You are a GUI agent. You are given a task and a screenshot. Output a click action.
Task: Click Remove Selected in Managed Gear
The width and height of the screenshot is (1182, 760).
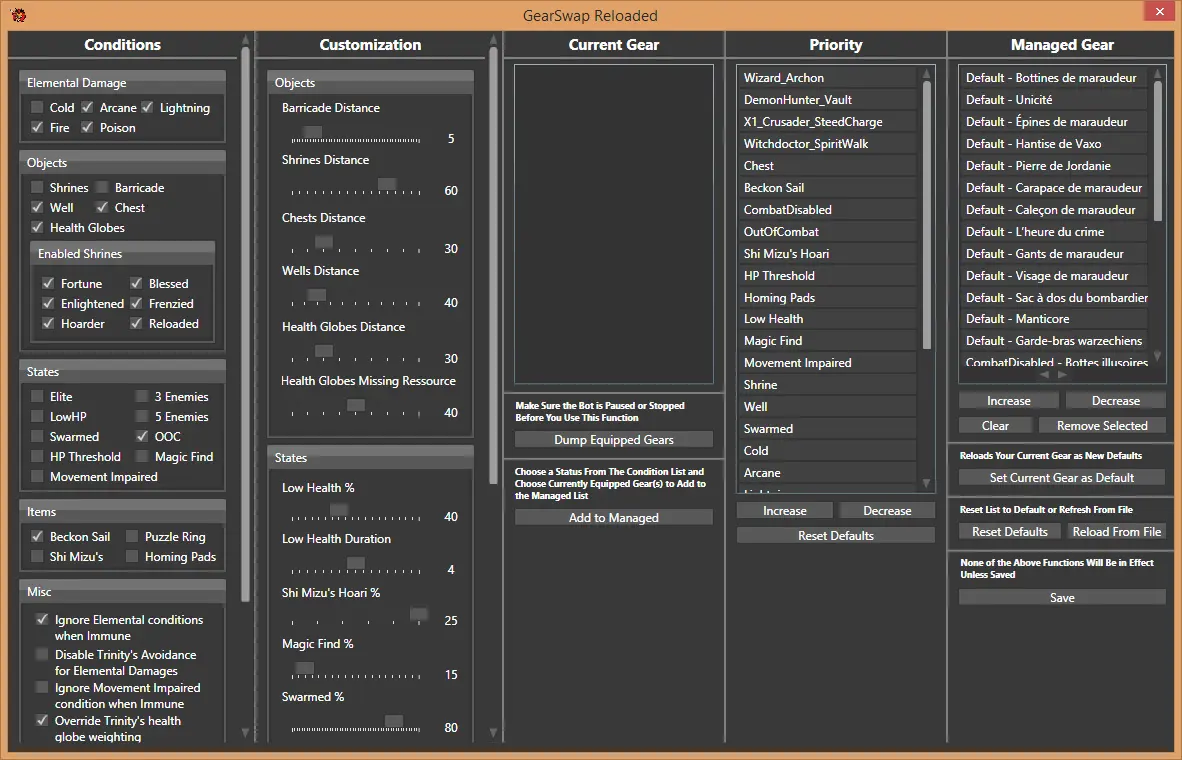1102,426
